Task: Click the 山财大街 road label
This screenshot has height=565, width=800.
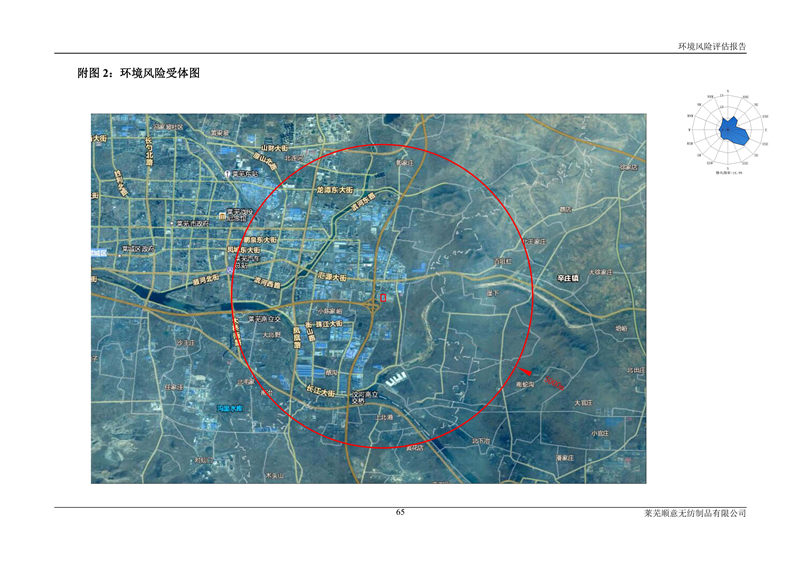Action: click(x=274, y=148)
